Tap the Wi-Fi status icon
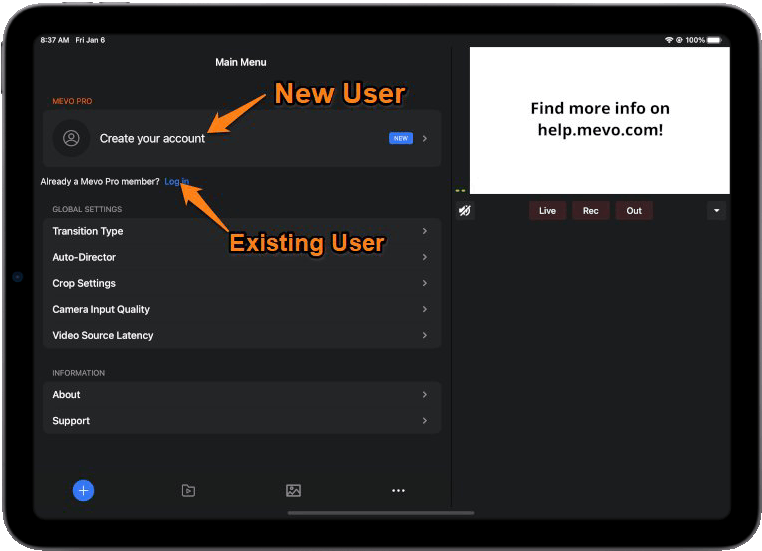The image size is (762, 551). pyautogui.click(x=669, y=40)
